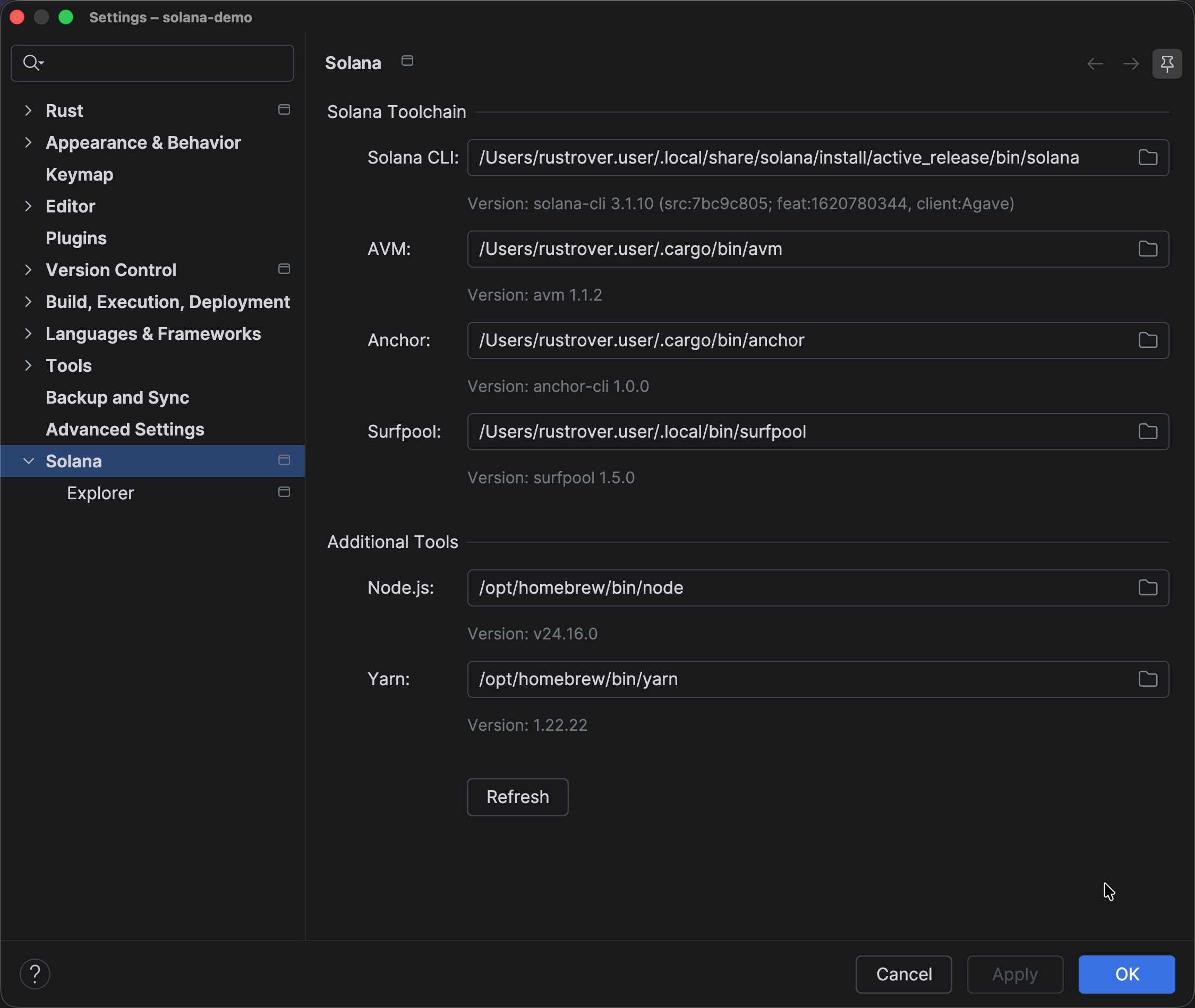Click the green zoom window button
1195x1008 pixels.
(66, 17)
